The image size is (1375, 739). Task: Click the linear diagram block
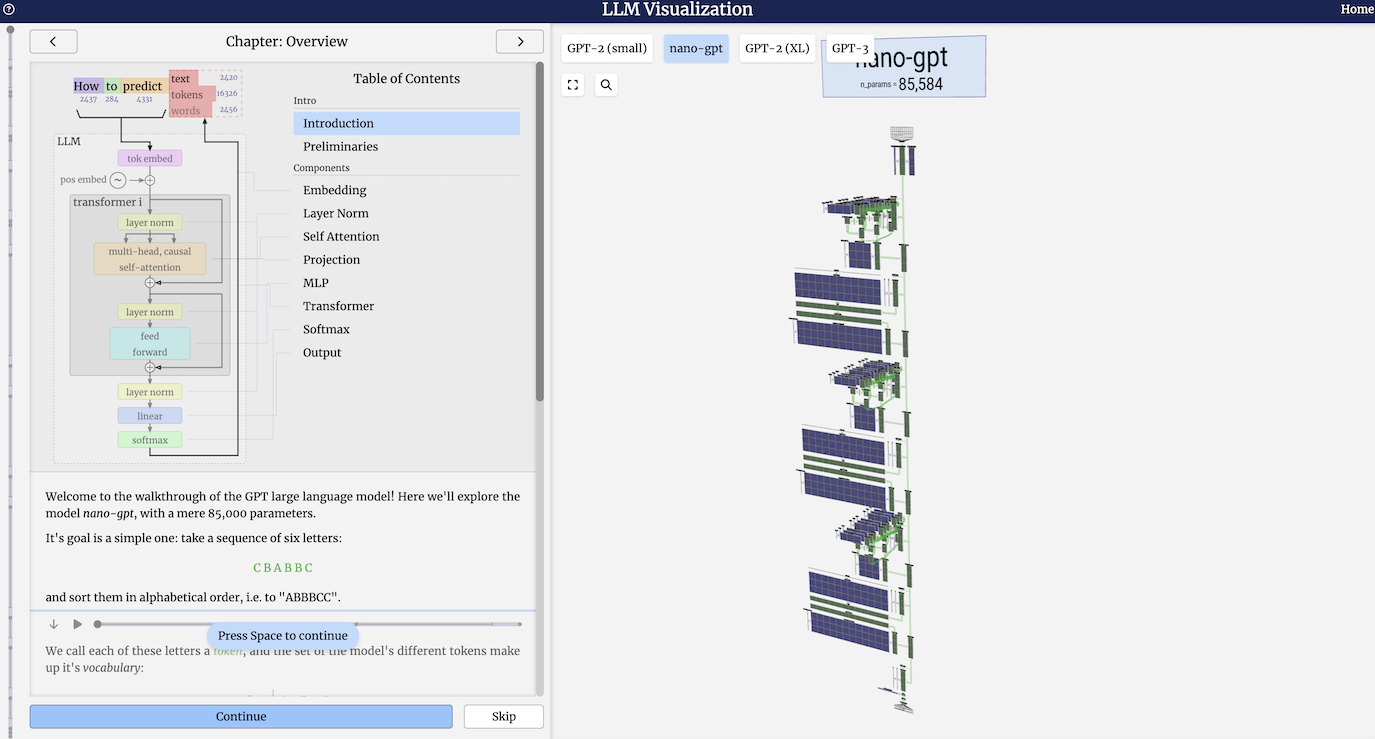click(x=150, y=416)
